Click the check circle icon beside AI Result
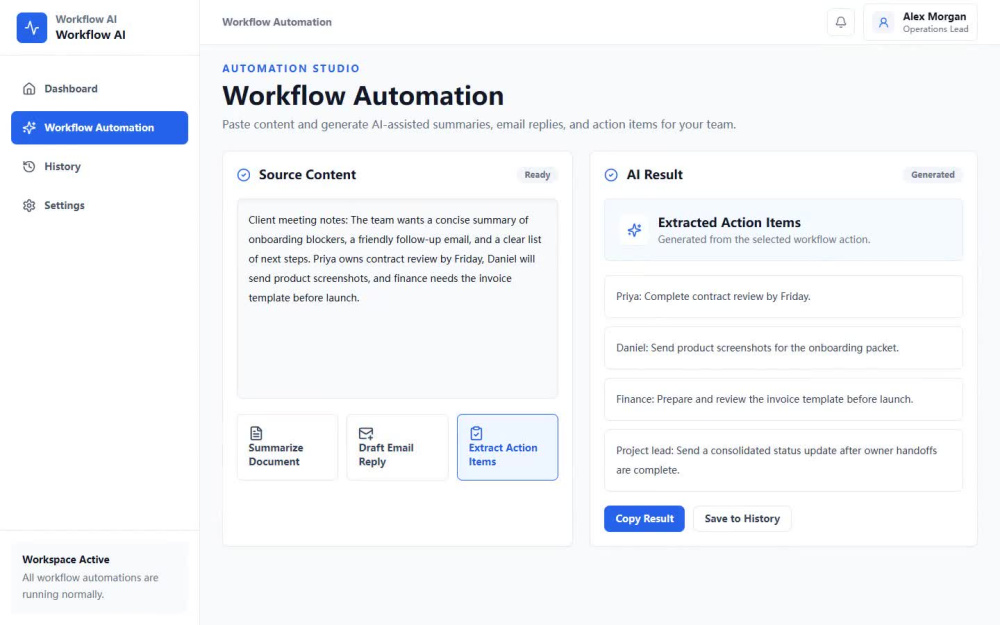1000x625 pixels. coord(611,175)
